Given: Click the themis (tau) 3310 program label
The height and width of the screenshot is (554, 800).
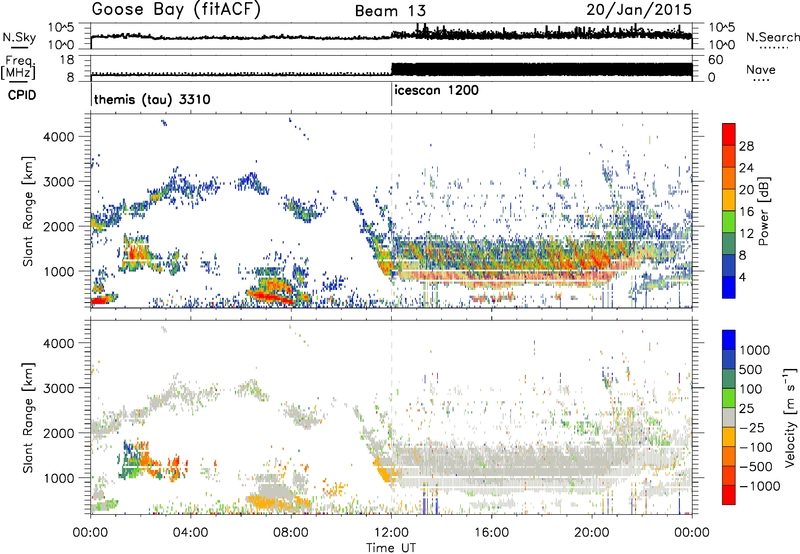Looking at the screenshot, I should pos(152,99).
